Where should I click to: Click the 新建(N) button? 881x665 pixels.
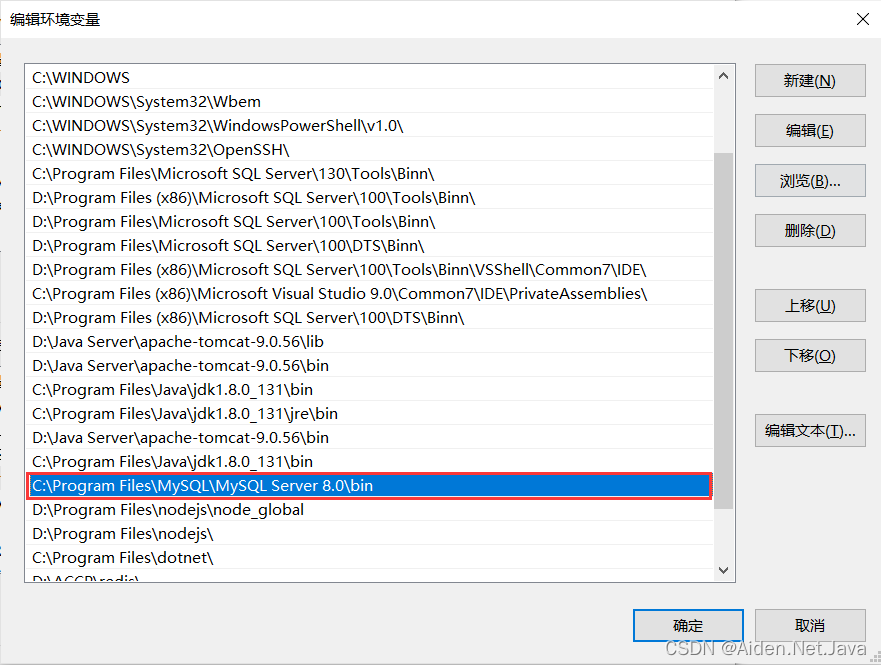click(x=810, y=81)
